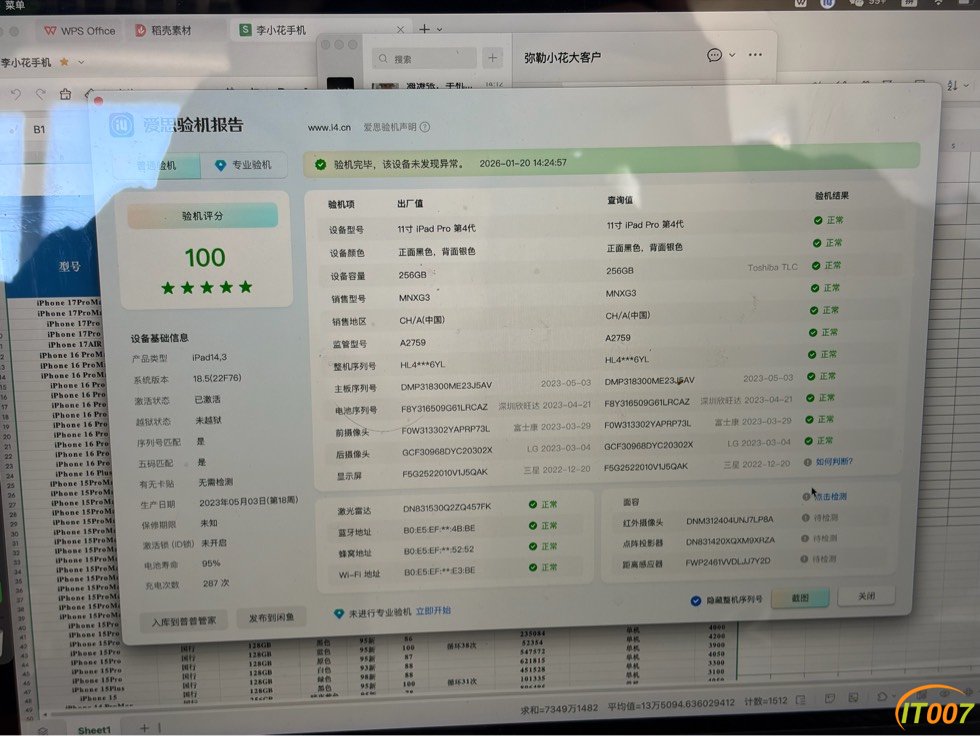Screen dimensions: 980x736
Task: Open the www.i4.cn link
Action: click(329, 127)
